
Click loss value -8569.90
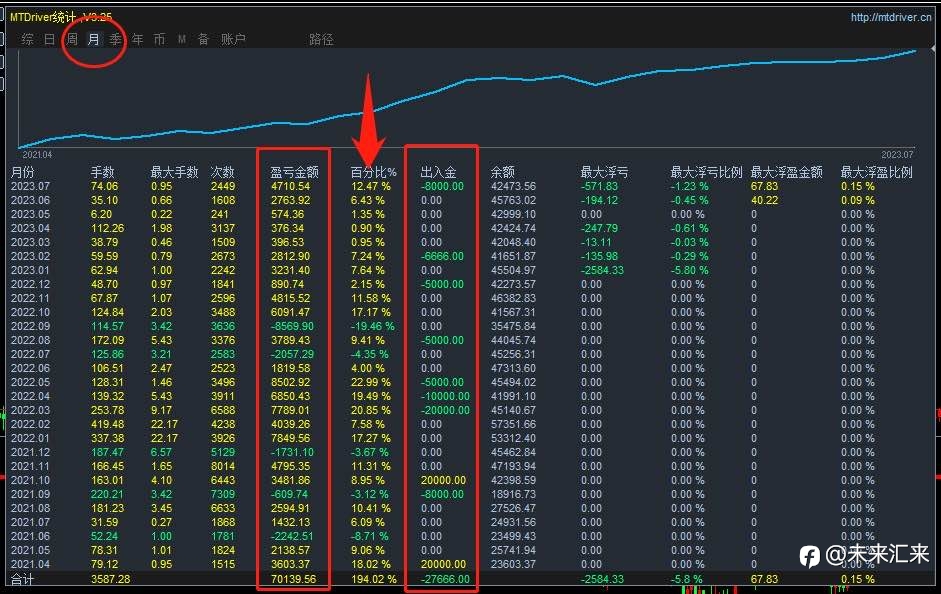pos(292,326)
